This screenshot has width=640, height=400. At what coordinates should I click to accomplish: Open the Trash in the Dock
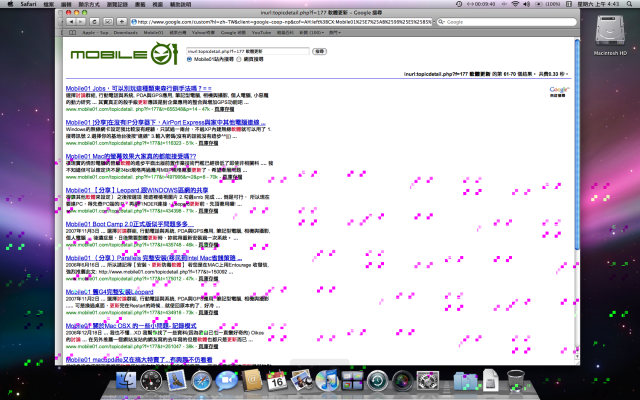point(516,380)
